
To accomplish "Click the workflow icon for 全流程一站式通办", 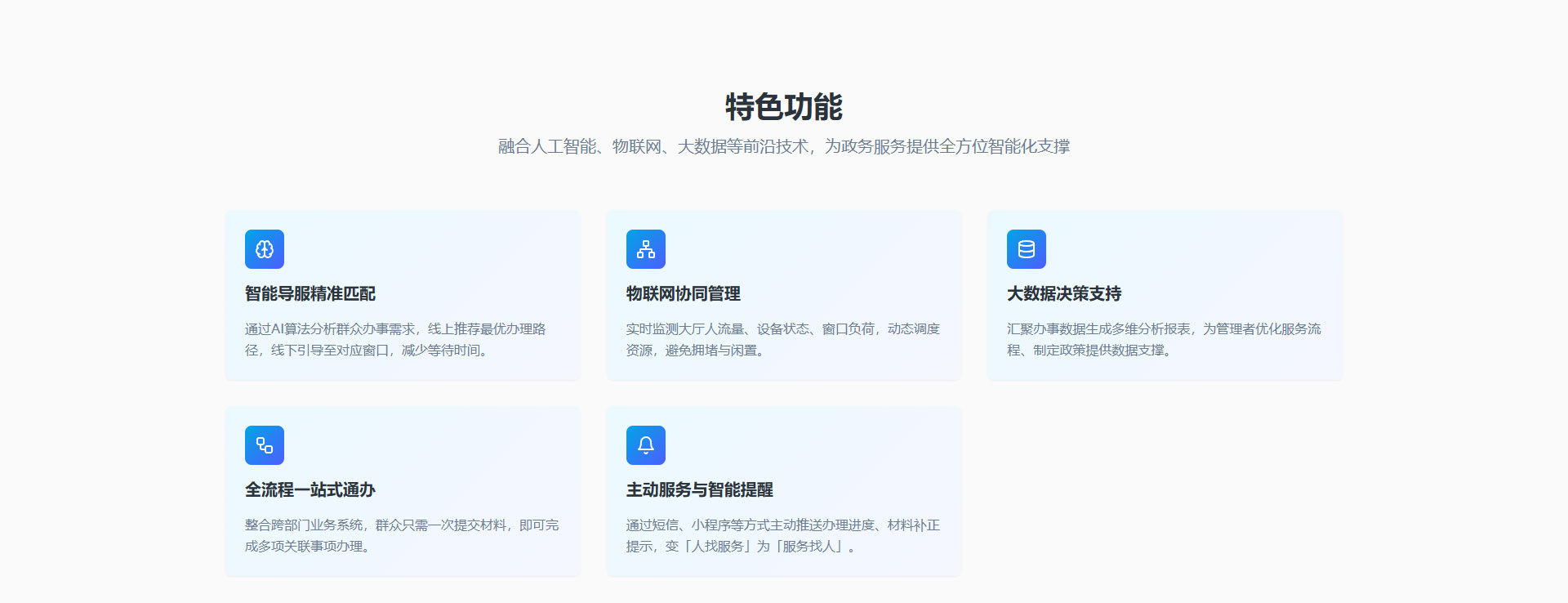I will point(265,445).
